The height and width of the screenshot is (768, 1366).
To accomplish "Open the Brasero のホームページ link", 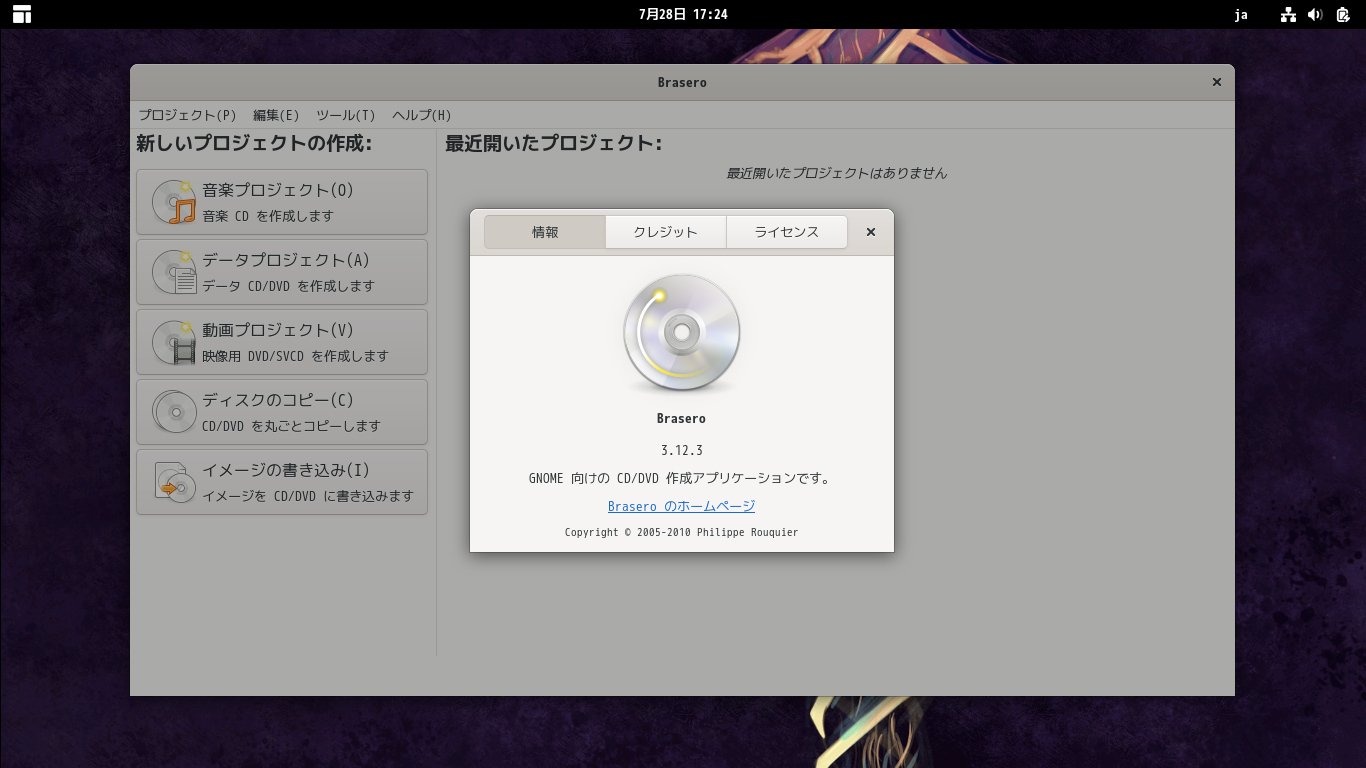I will [x=682, y=506].
